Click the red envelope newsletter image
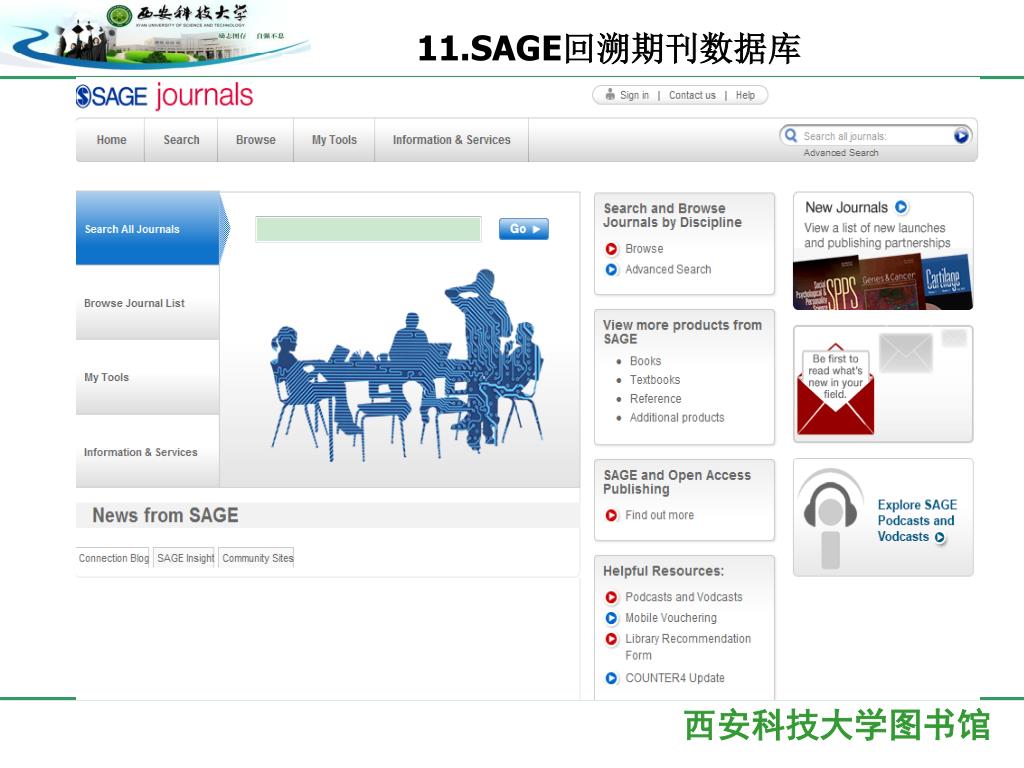This screenshot has height=768, width=1024. (835, 389)
